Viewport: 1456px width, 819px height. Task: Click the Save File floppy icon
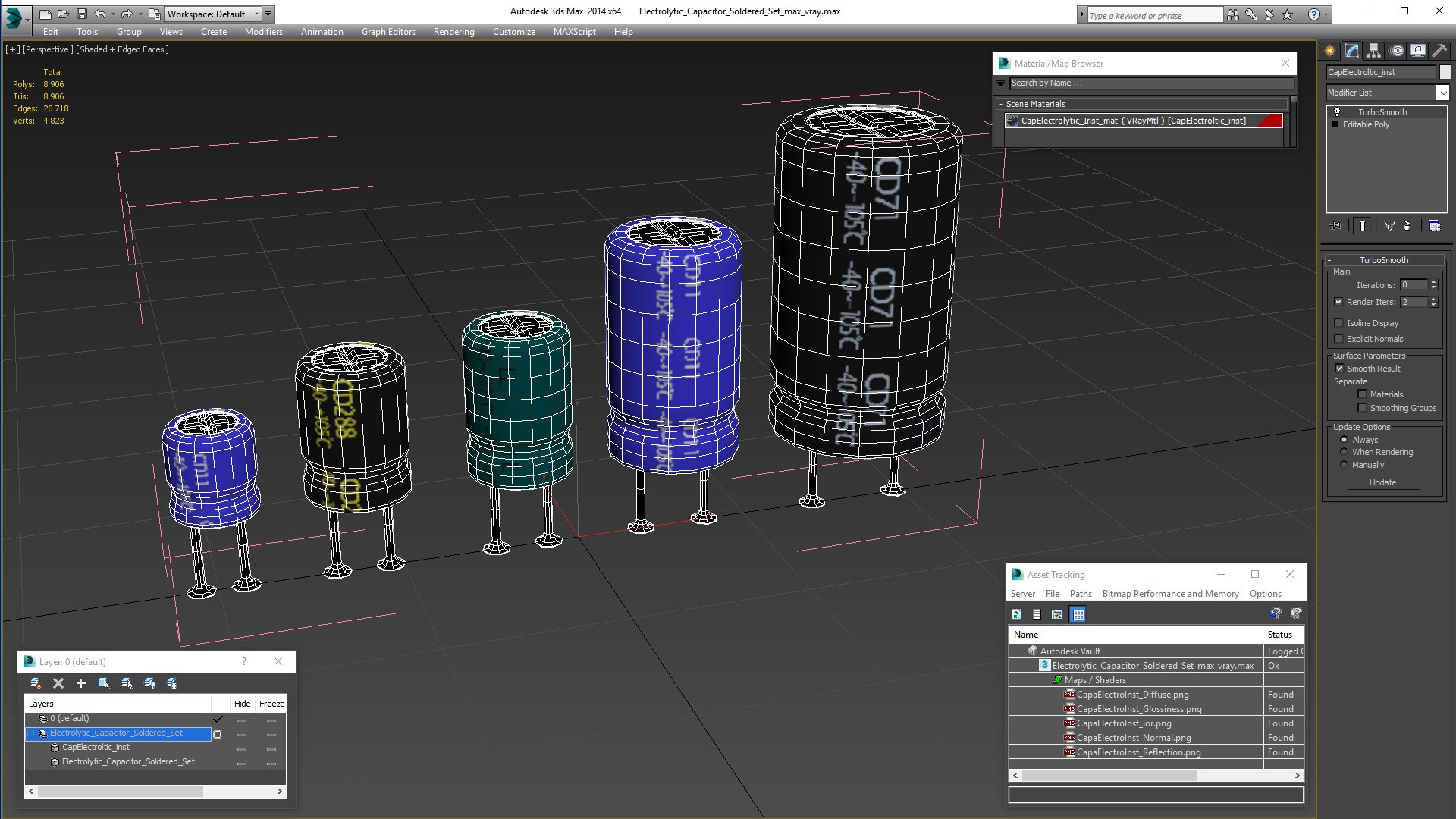82,14
